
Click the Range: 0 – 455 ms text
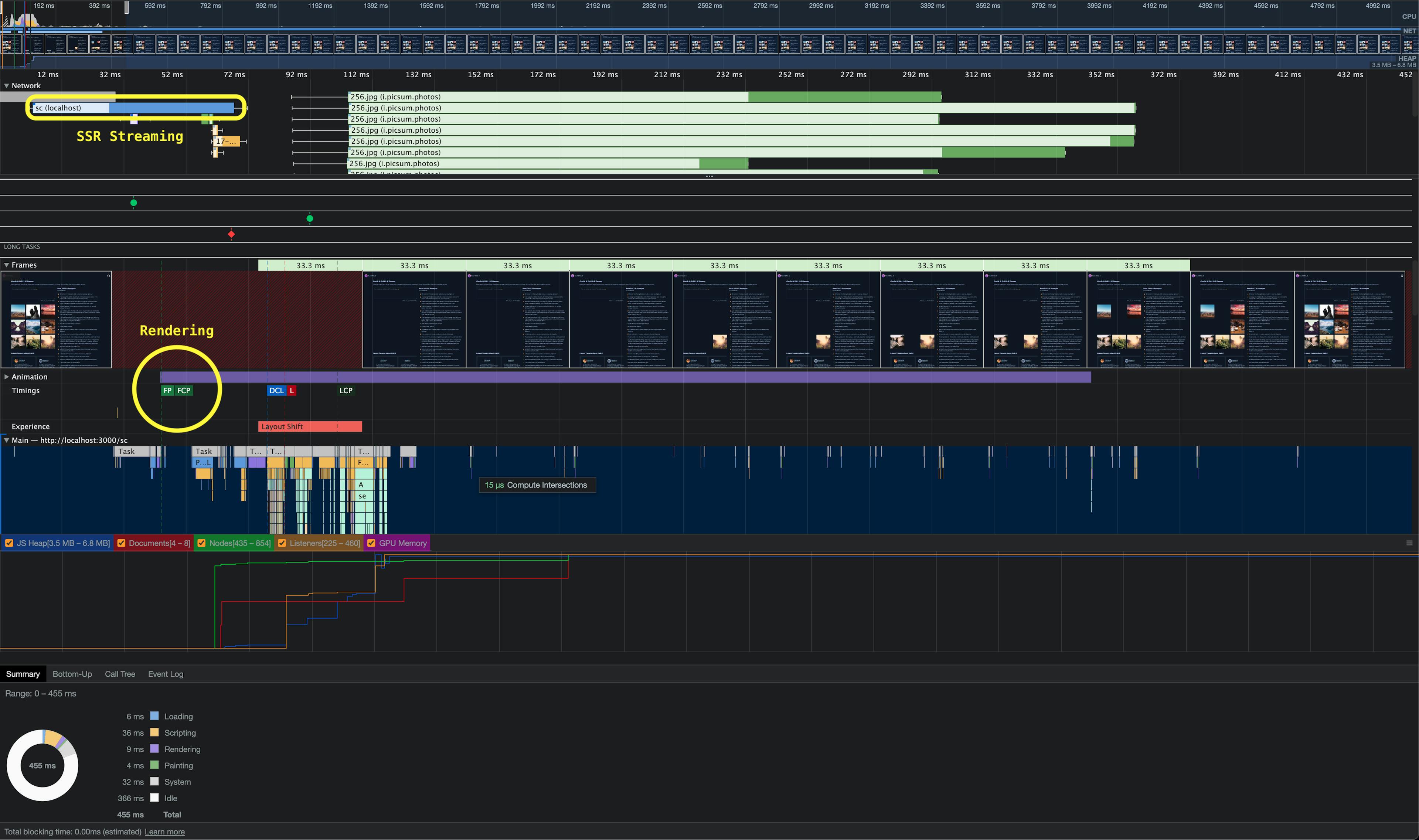pos(41,693)
